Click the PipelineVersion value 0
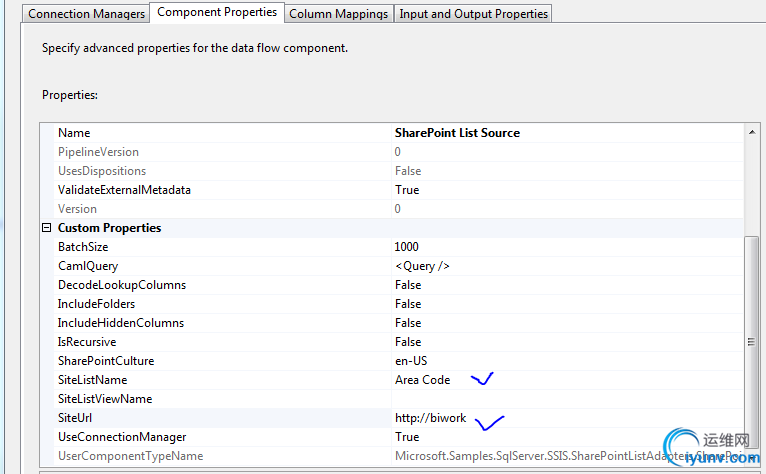The height and width of the screenshot is (474, 766). (x=398, y=152)
